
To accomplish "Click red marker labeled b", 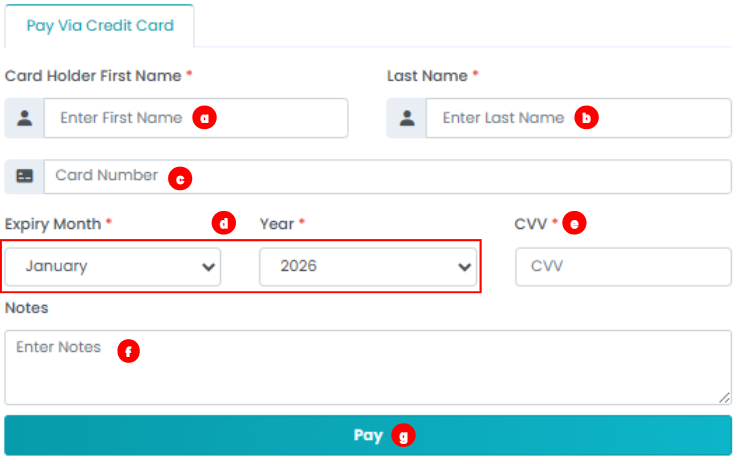I will [587, 118].
